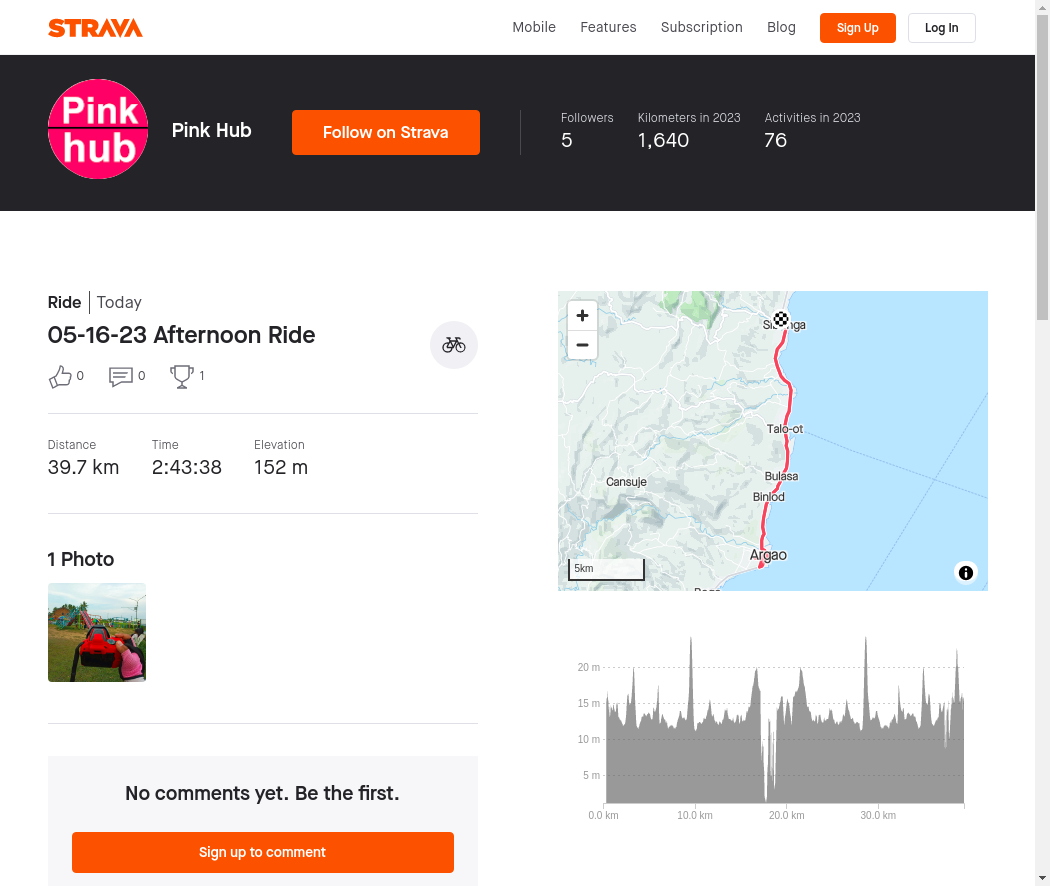1050x886 pixels.
Task: Click the Pink Hub profile avatar
Action: tap(98, 129)
